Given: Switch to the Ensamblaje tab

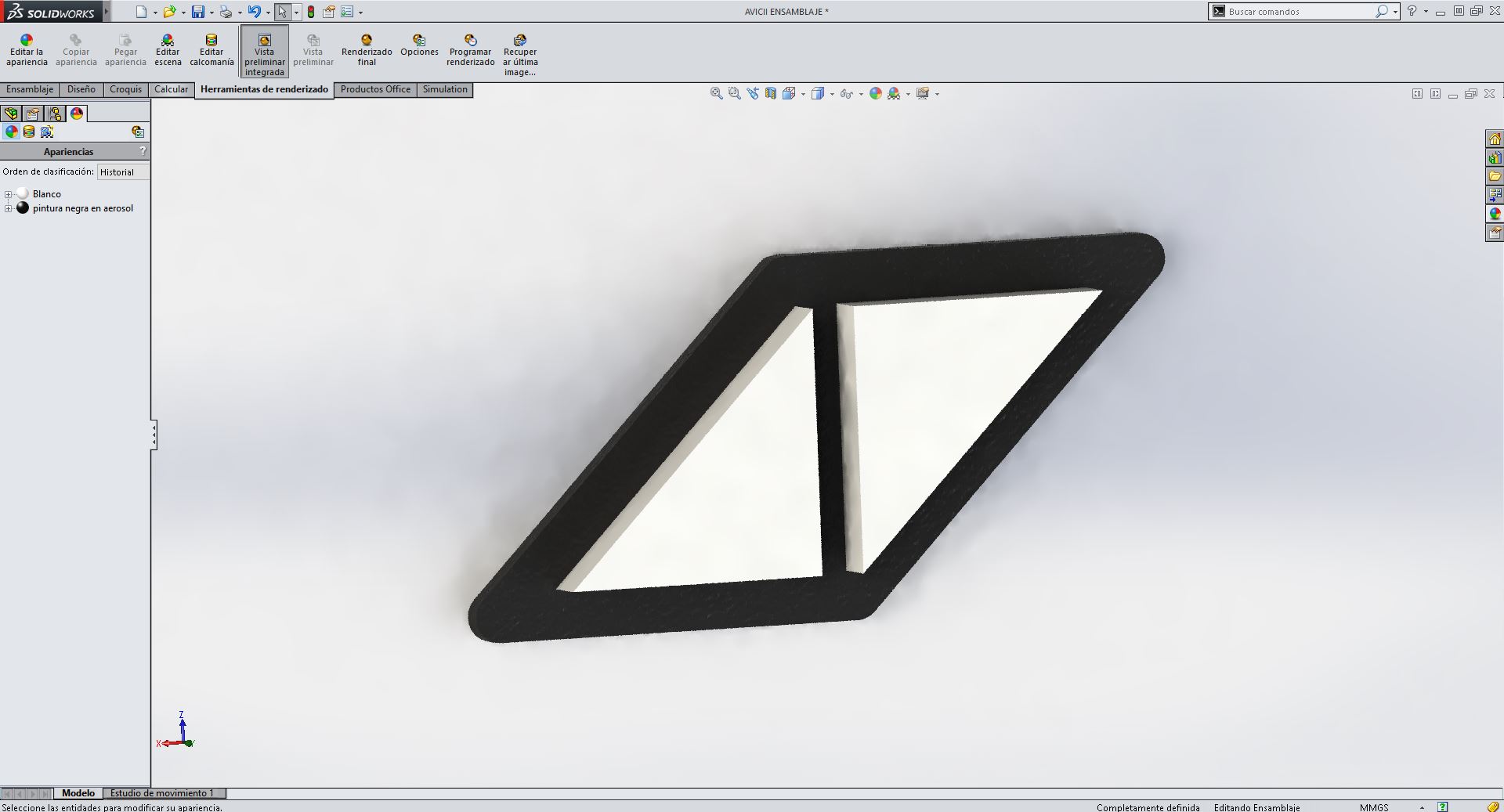Looking at the screenshot, I should click(30, 89).
